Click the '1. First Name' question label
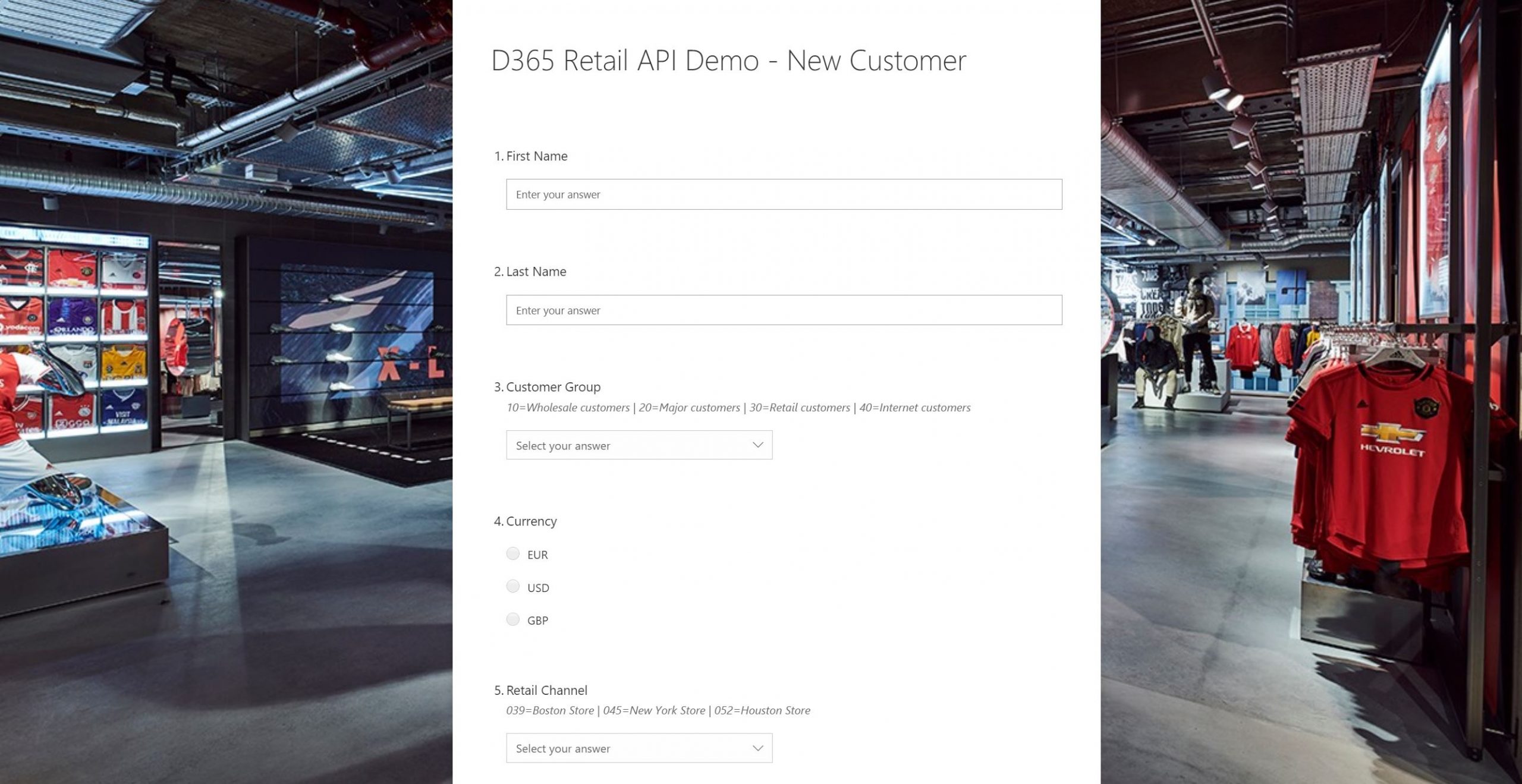Image resolution: width=1522 pixels, height=784 pixels. 531,156
